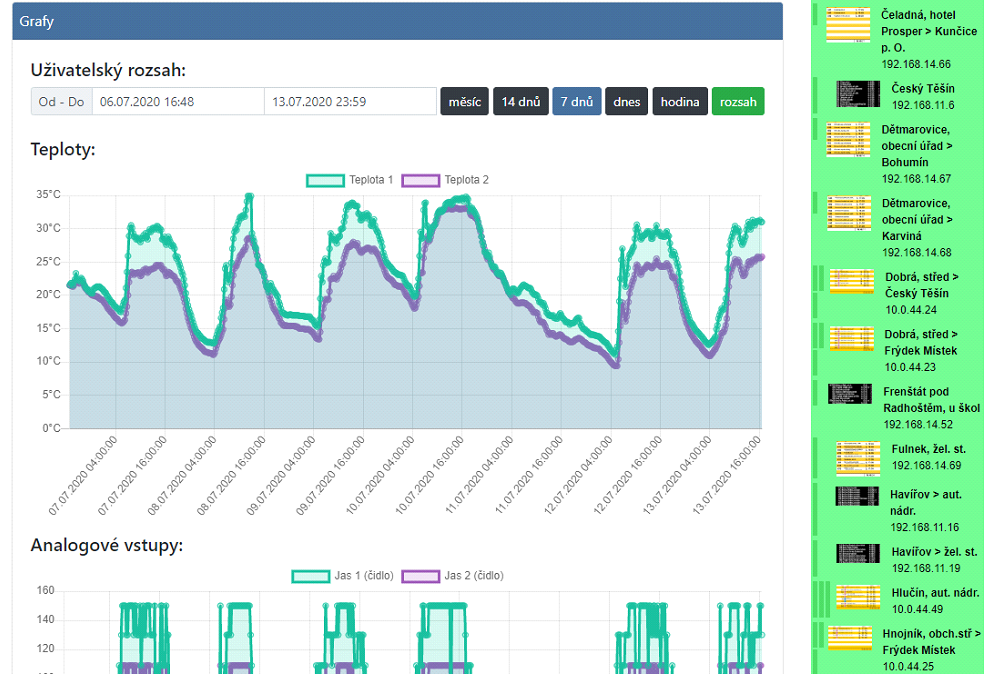Open Havířov > aut. nádr. display thumbnail

pyautogui.click(x=857, y=497)
